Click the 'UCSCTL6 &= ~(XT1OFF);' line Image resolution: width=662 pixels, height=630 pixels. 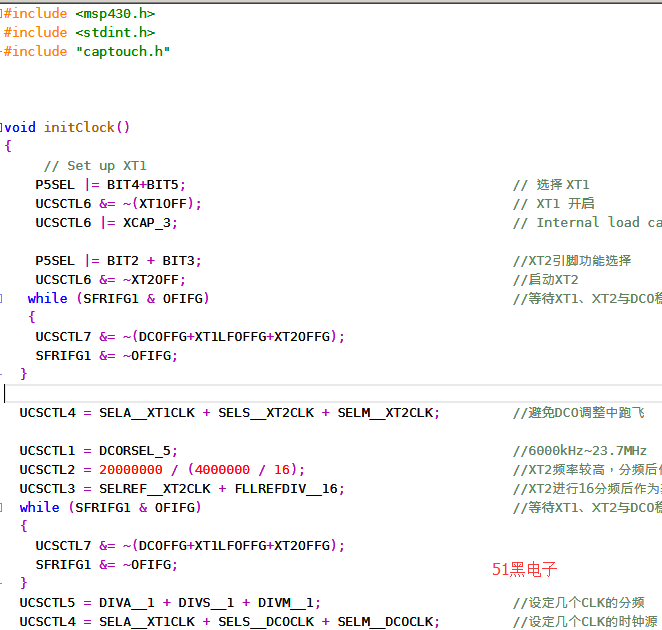click(x=119, y=204)
